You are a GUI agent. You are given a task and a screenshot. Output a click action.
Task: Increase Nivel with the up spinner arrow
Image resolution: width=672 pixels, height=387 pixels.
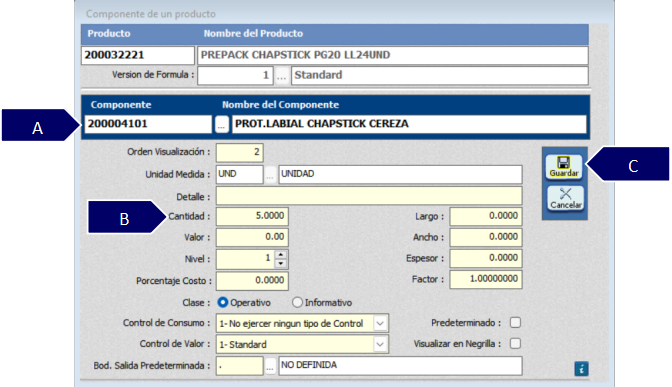pos(280,255)
